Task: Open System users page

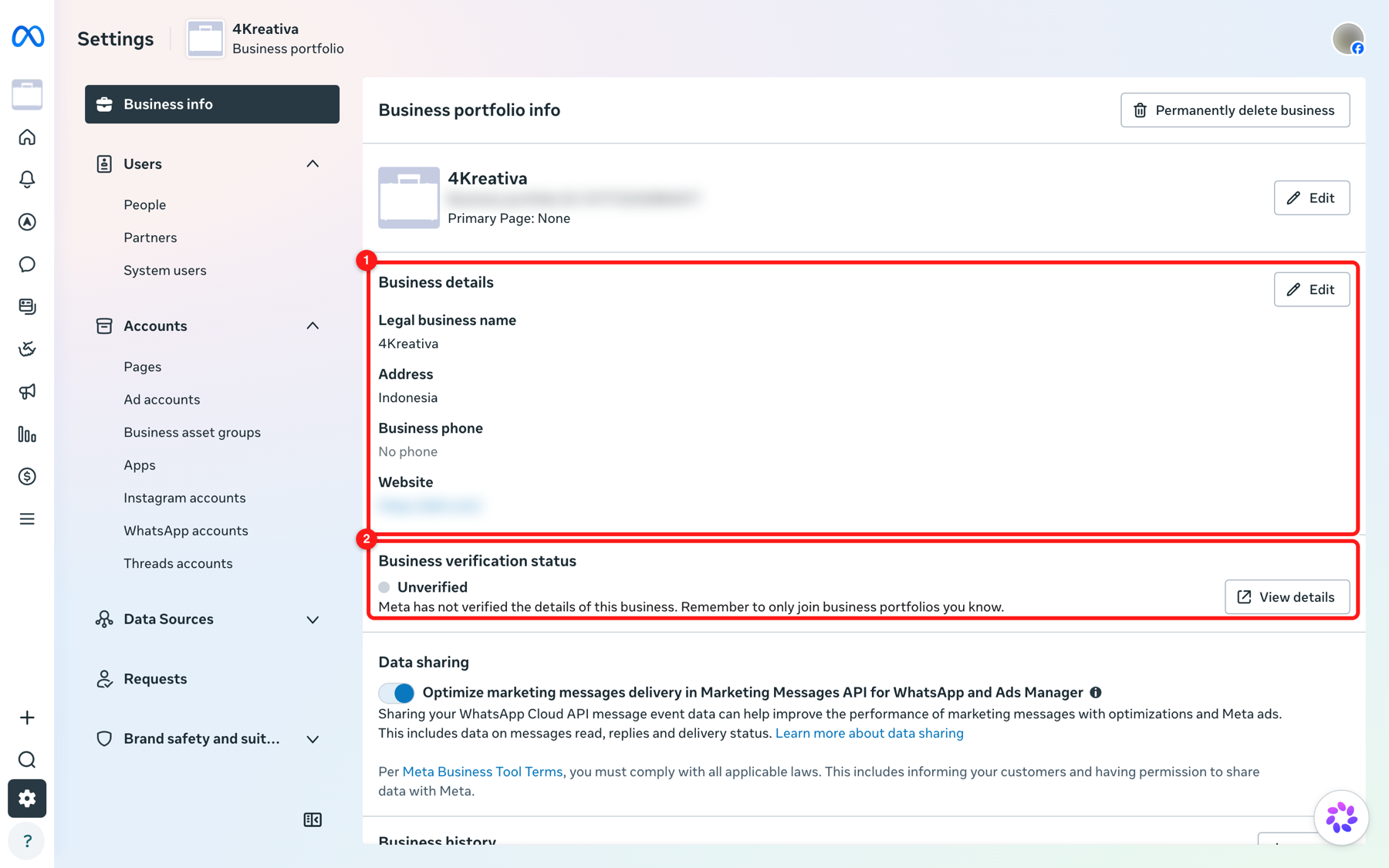Action: pyautogui.click(x=165, y=270)
